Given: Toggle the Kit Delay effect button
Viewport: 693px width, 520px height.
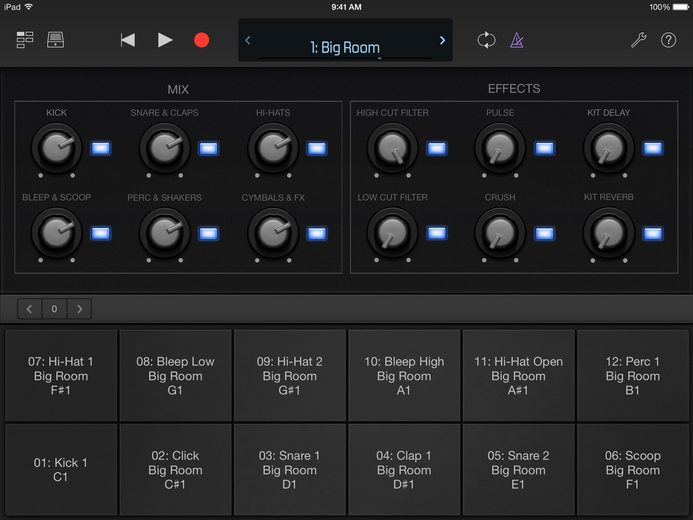Looking at the screenshot, I should [653, 148].
